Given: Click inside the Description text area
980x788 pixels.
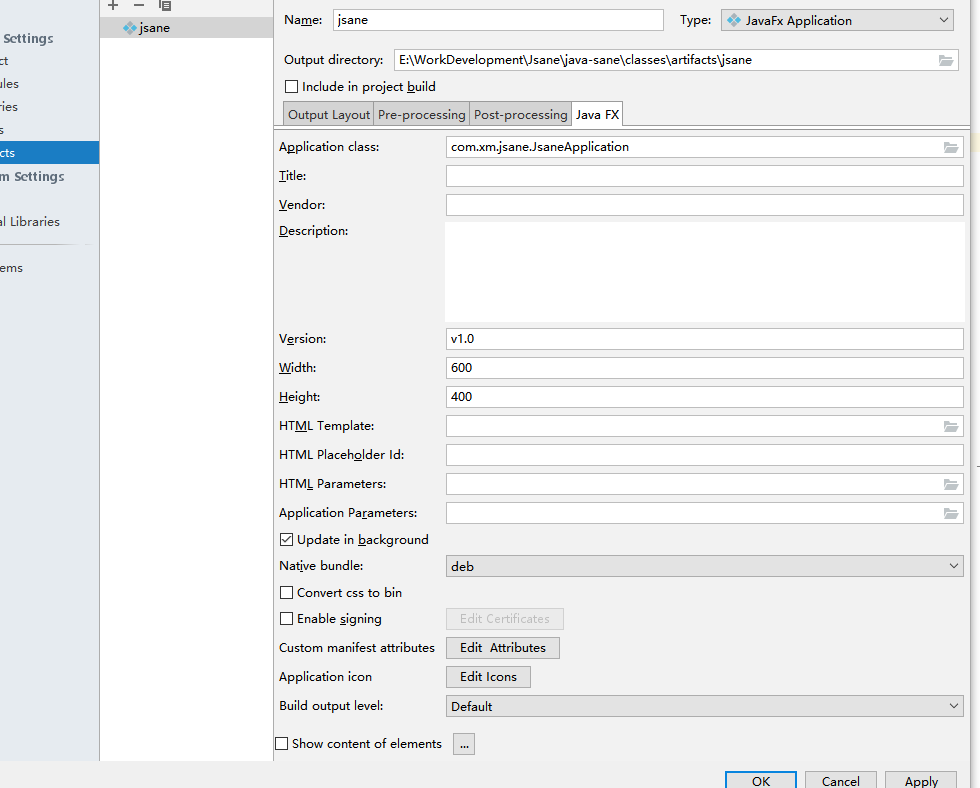Looking at the screenshot, I should (704, 272).
